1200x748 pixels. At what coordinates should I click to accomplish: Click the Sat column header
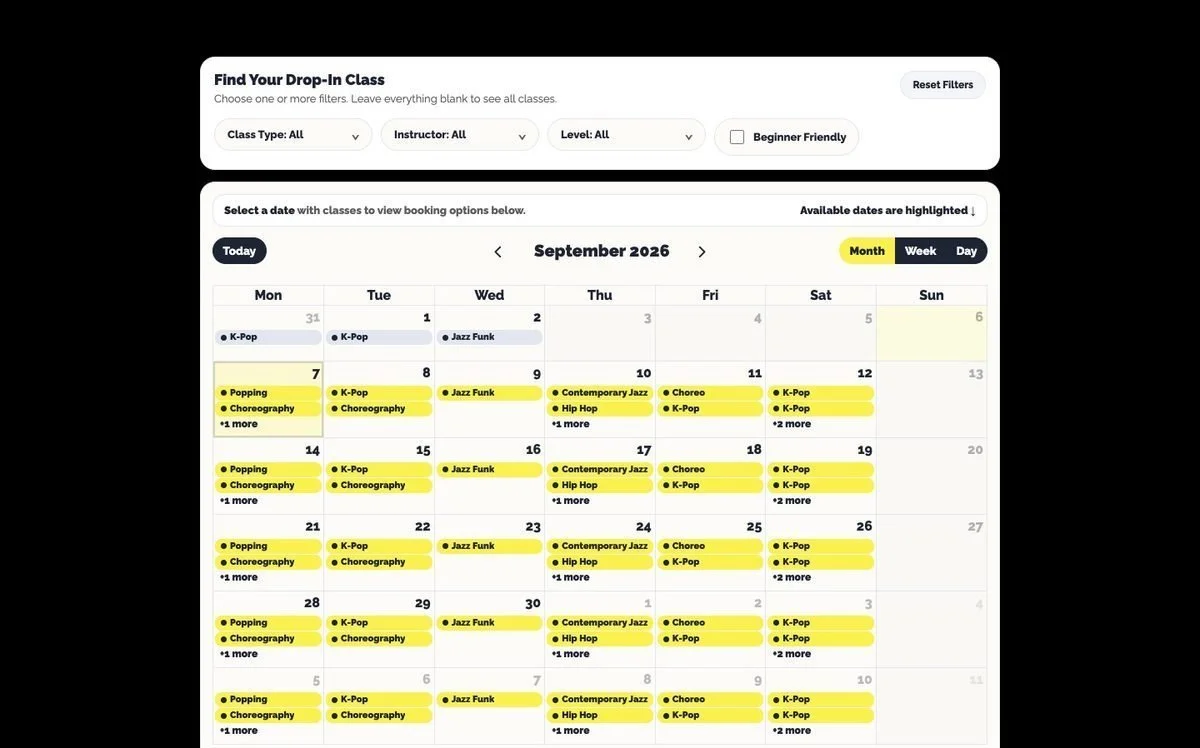[821, 295]
